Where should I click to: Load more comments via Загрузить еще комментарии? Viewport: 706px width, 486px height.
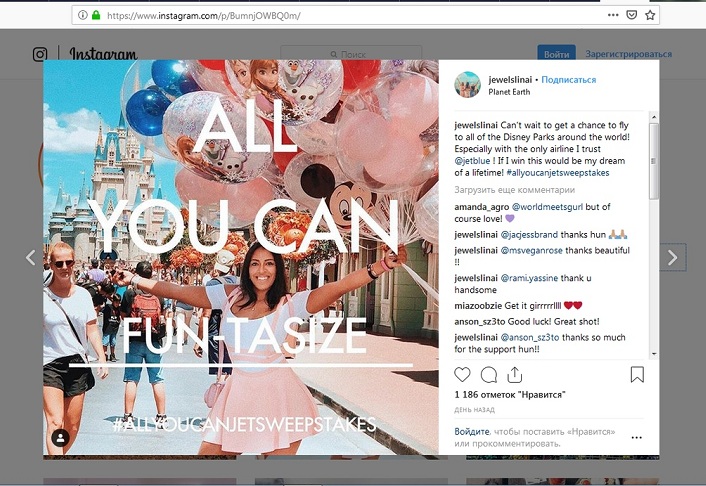pyautogui.click(x=515, y=190)
